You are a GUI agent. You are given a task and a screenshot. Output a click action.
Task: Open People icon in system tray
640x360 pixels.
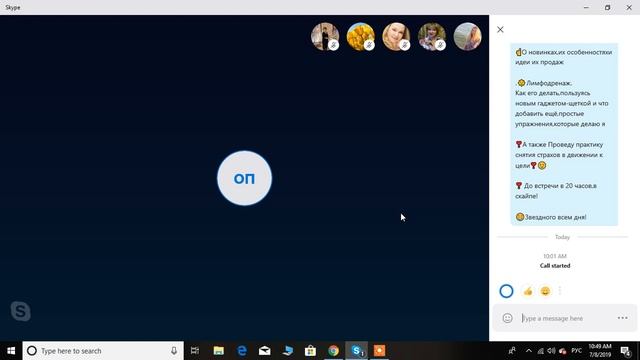[x=511, y=351]
